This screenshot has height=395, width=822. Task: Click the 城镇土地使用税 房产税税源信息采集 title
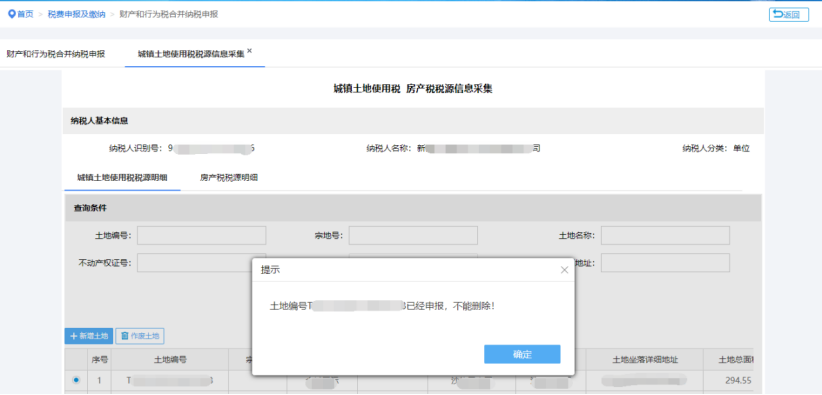point(413,89)
